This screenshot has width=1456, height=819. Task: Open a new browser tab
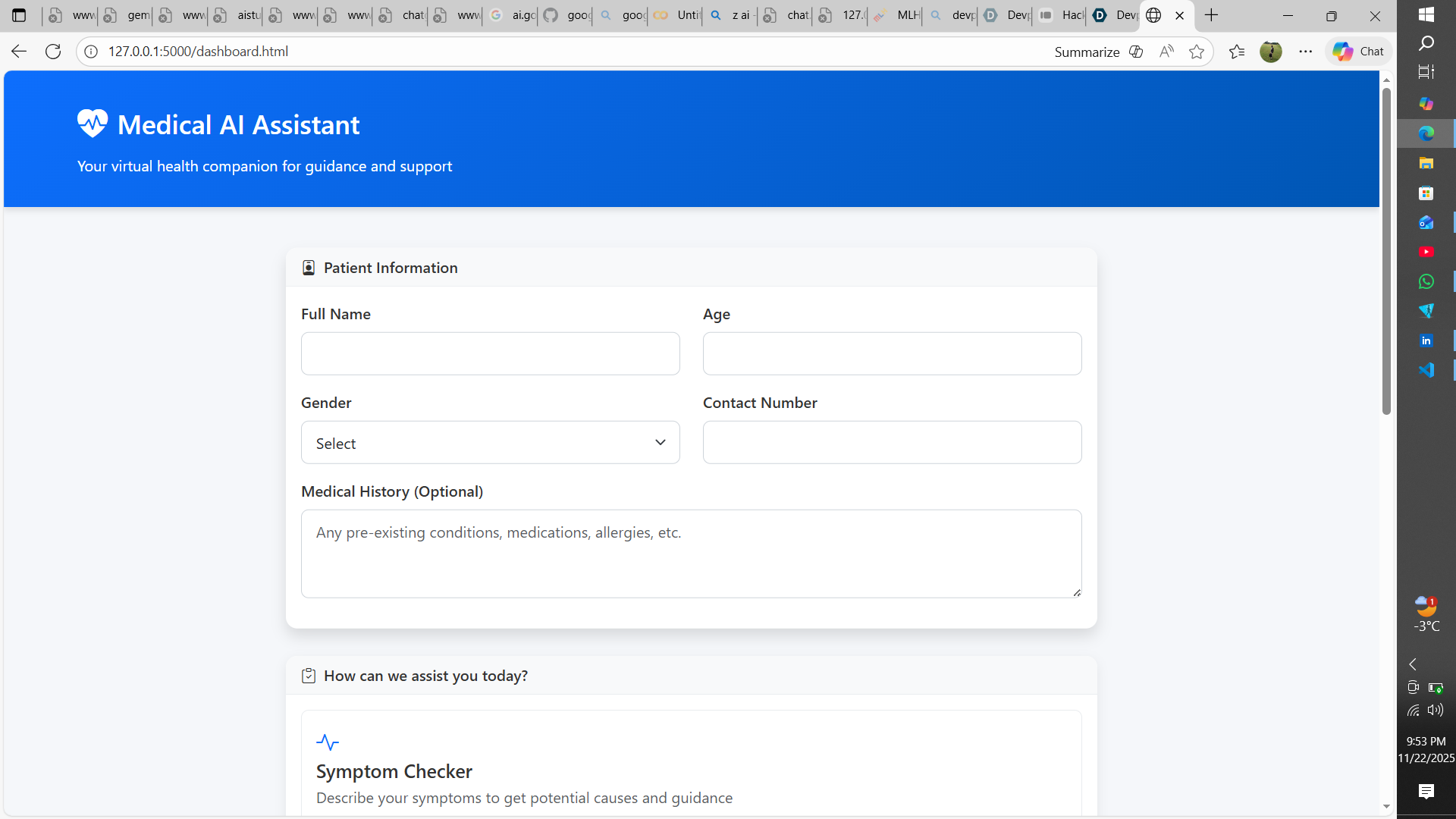coord(1211,15)
